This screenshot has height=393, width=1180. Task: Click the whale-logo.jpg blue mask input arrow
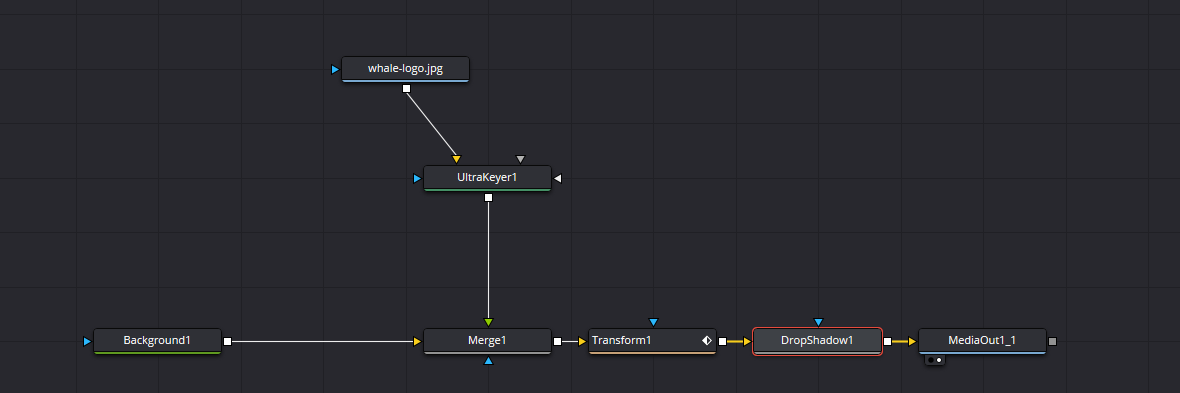(336, 70)
